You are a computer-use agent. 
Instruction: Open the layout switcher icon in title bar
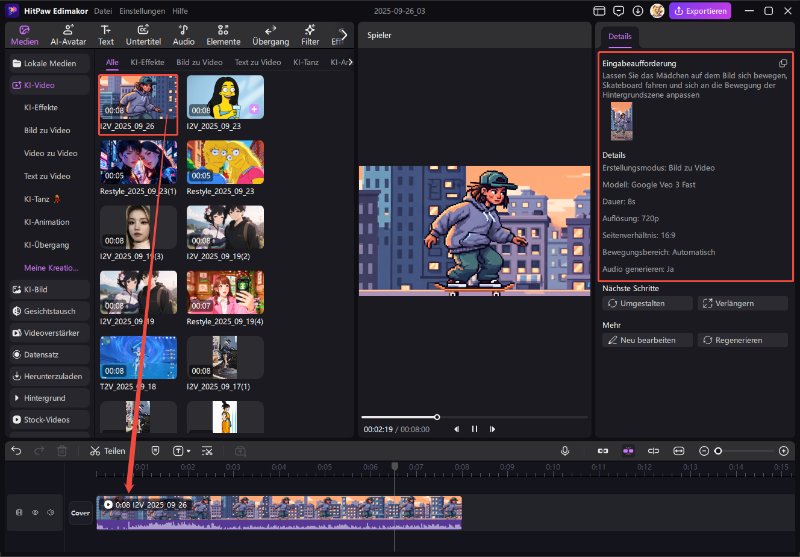[599, 11]
